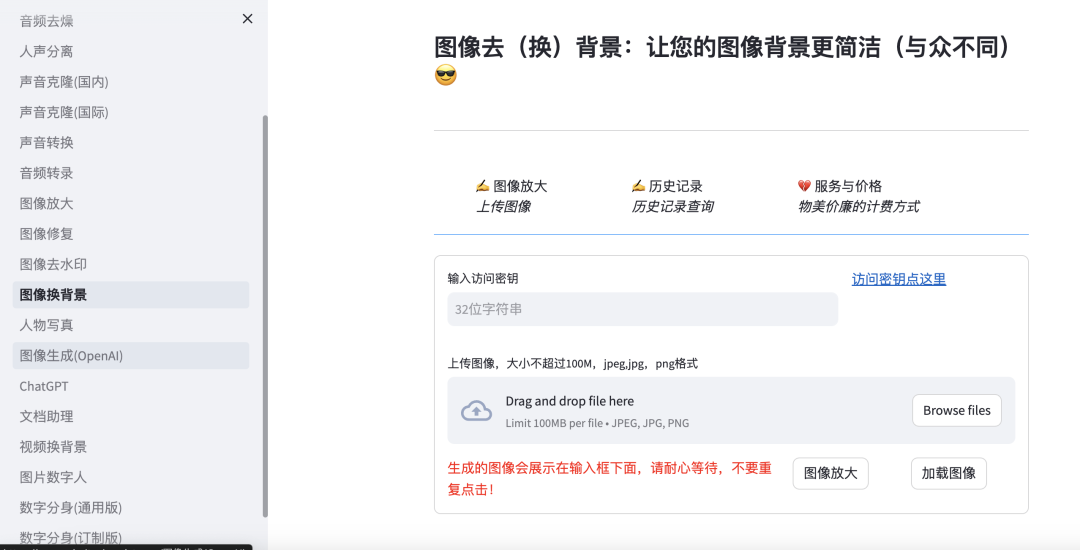Screen dimensions: 1080x550
Task: Select ChatGPT in the sidebar
Action: pyautogui.click(x=44, y=386)
